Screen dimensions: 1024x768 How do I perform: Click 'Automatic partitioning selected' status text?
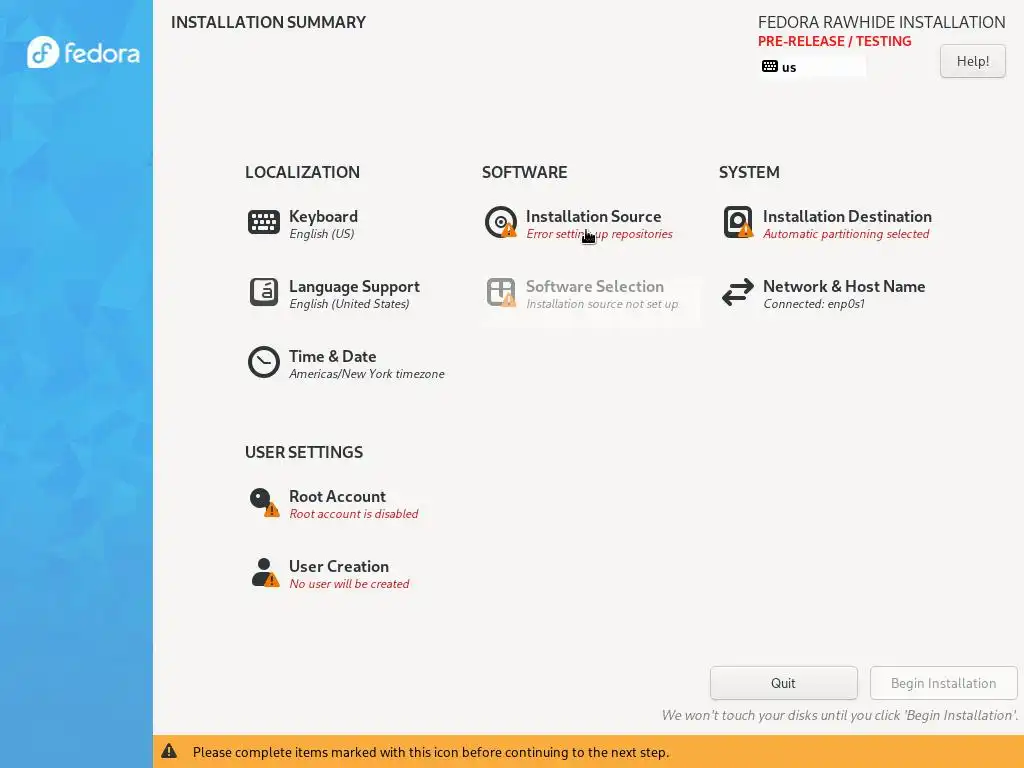846,234
